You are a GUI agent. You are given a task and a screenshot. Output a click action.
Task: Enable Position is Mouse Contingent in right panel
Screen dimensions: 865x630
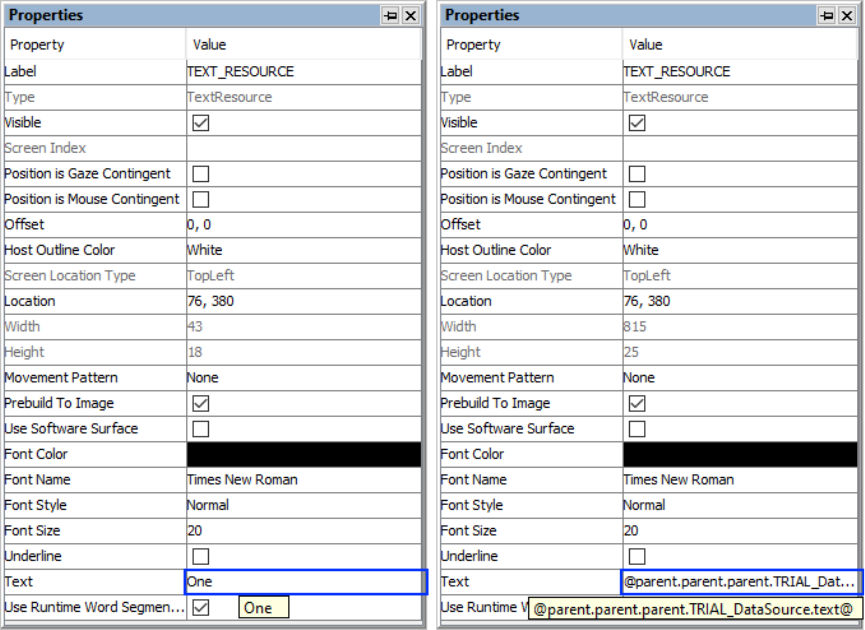pos(637,199)
